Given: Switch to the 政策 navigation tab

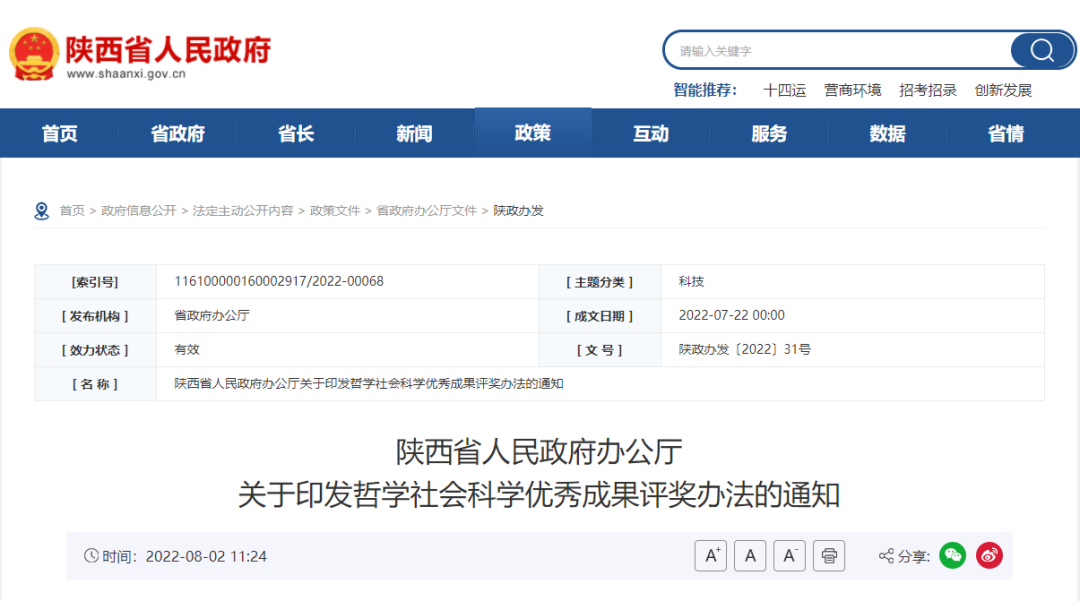Looking at the screenshot, I should click(532, 132).
